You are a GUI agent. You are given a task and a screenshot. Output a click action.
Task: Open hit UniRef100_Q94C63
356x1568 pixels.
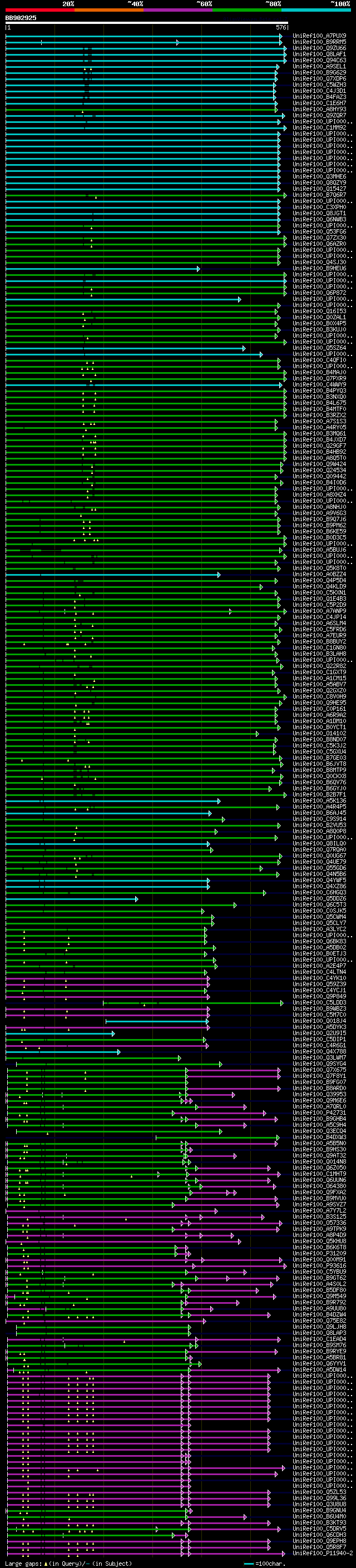pos(319,60)
